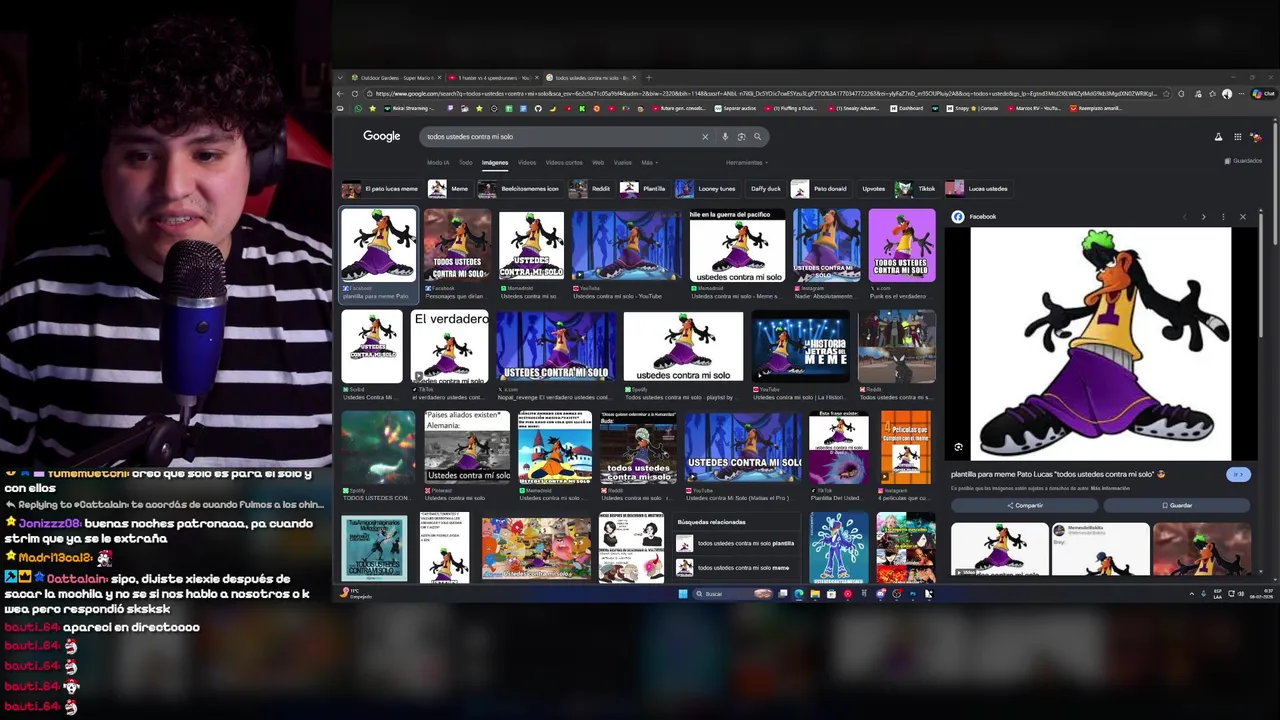Click the Guardar save button

1177,506
